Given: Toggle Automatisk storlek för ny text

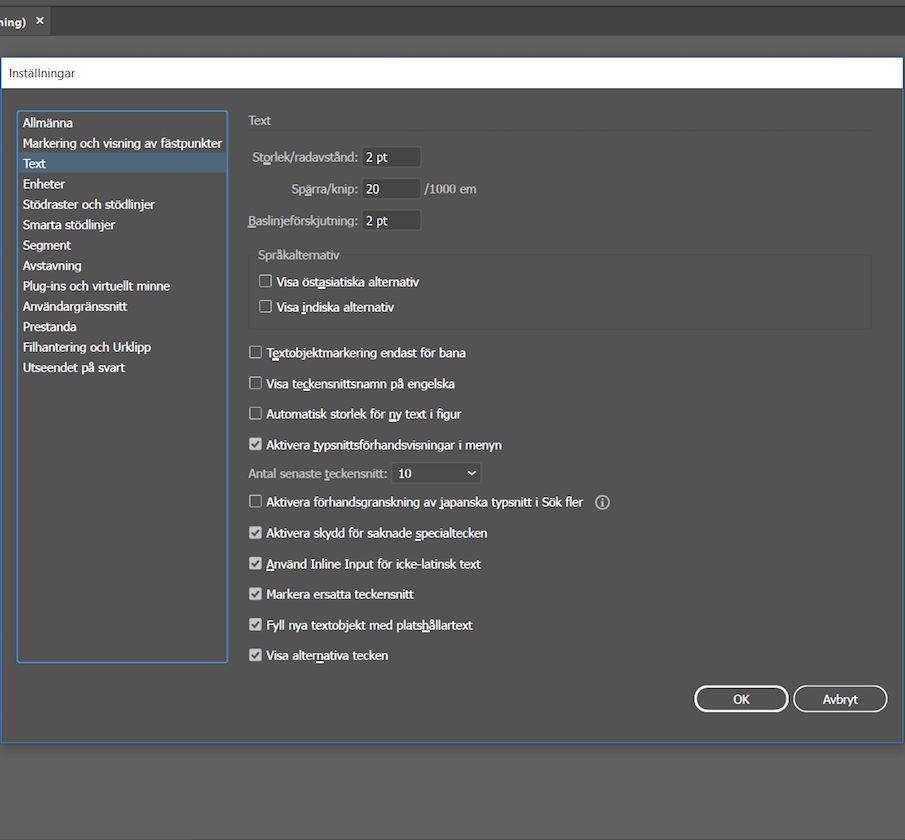Looking at the screenshot, I should (x=255, y=413).
